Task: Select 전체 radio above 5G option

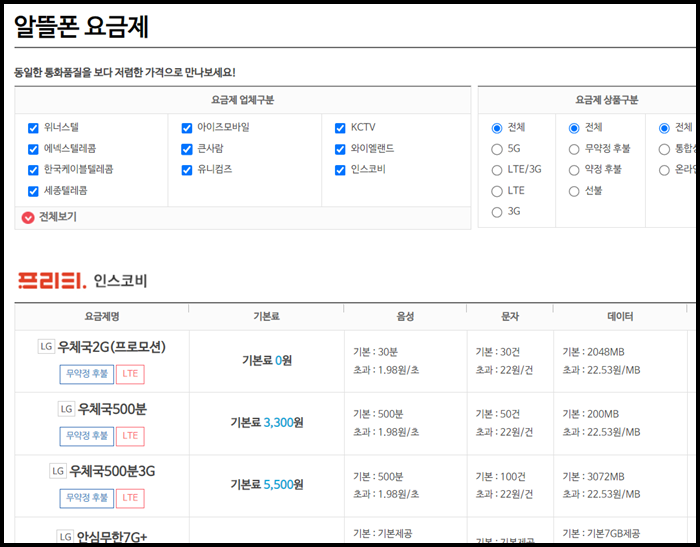Action: point(497,128)
